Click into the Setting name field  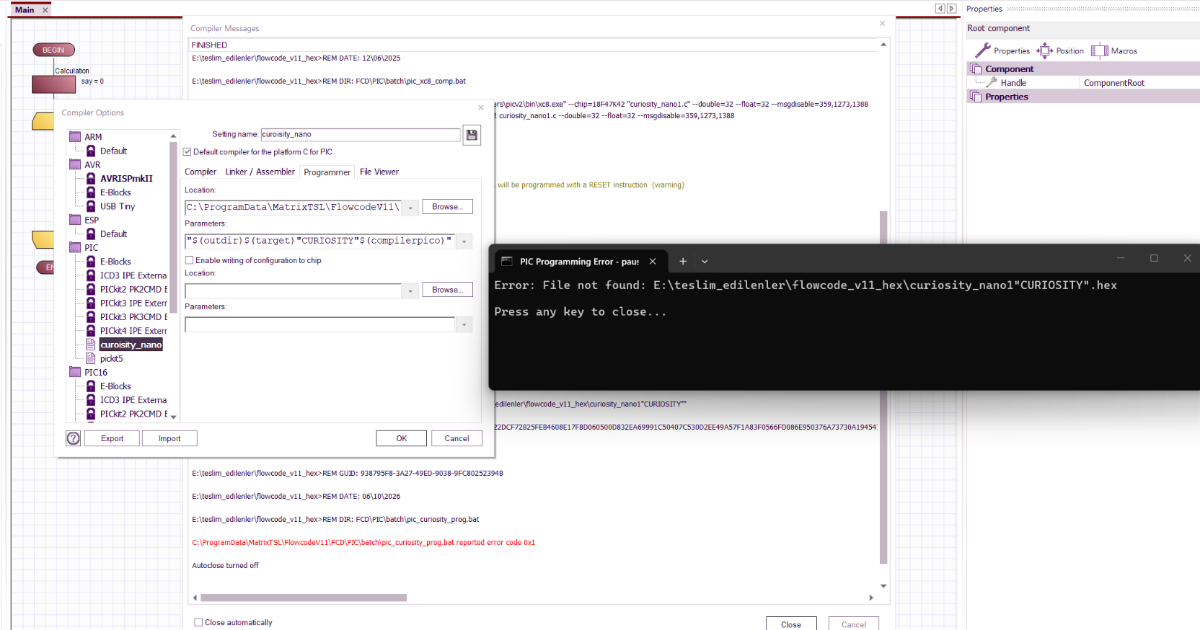(360, 135)
